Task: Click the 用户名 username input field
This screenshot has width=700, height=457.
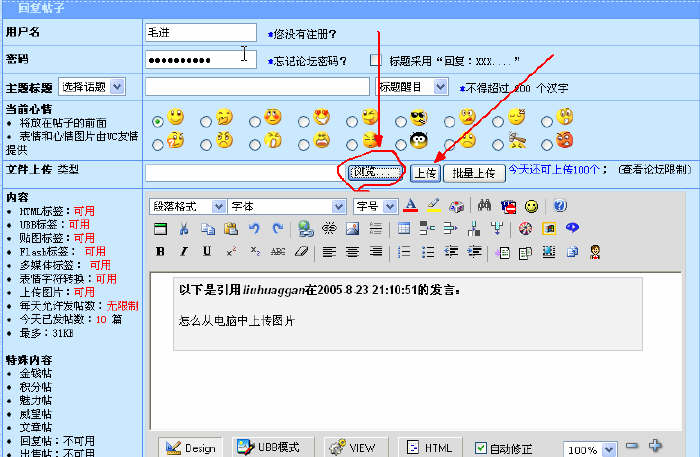Action: [x=203, y=34]
